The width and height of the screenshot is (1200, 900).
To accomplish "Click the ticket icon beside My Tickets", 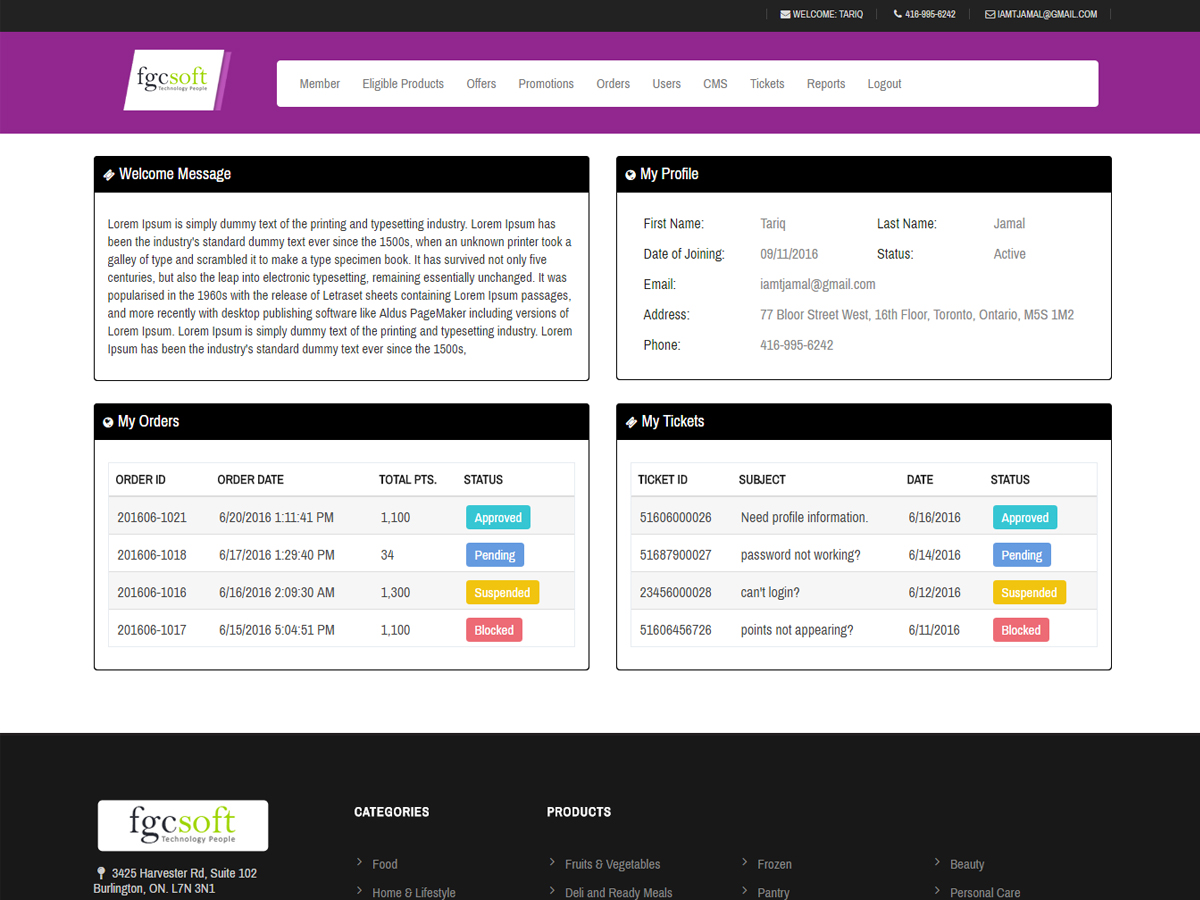I will pyautogui.click(x=631, y=422).
